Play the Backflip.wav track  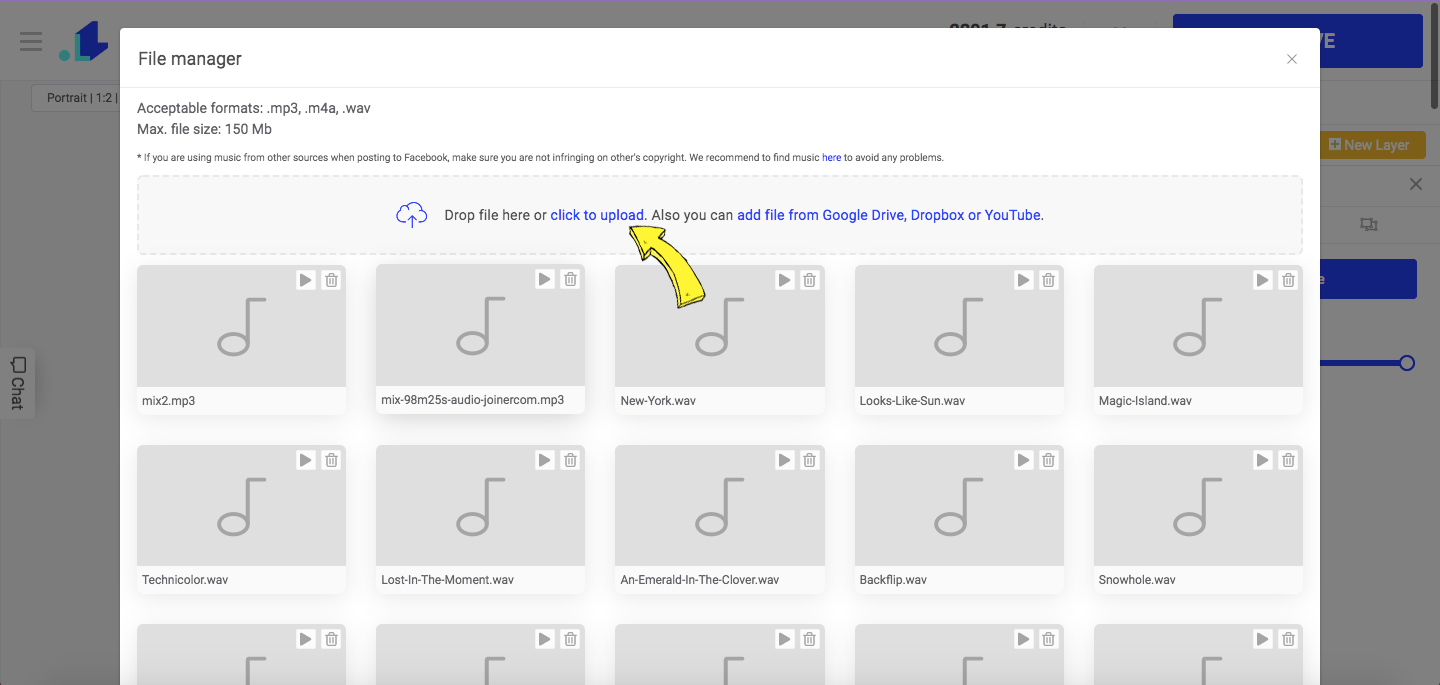(1023, 460)
